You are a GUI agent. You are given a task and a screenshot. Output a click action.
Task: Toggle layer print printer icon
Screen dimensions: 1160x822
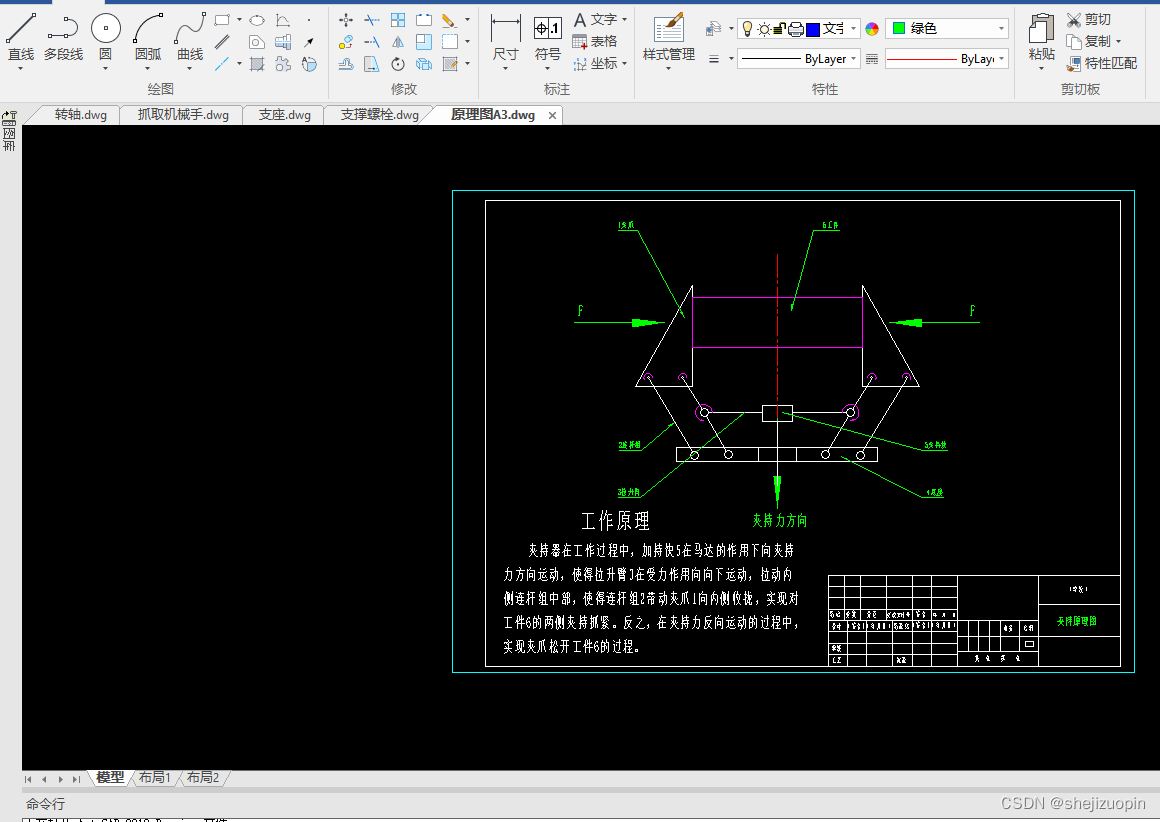click(x=796, y=29)
